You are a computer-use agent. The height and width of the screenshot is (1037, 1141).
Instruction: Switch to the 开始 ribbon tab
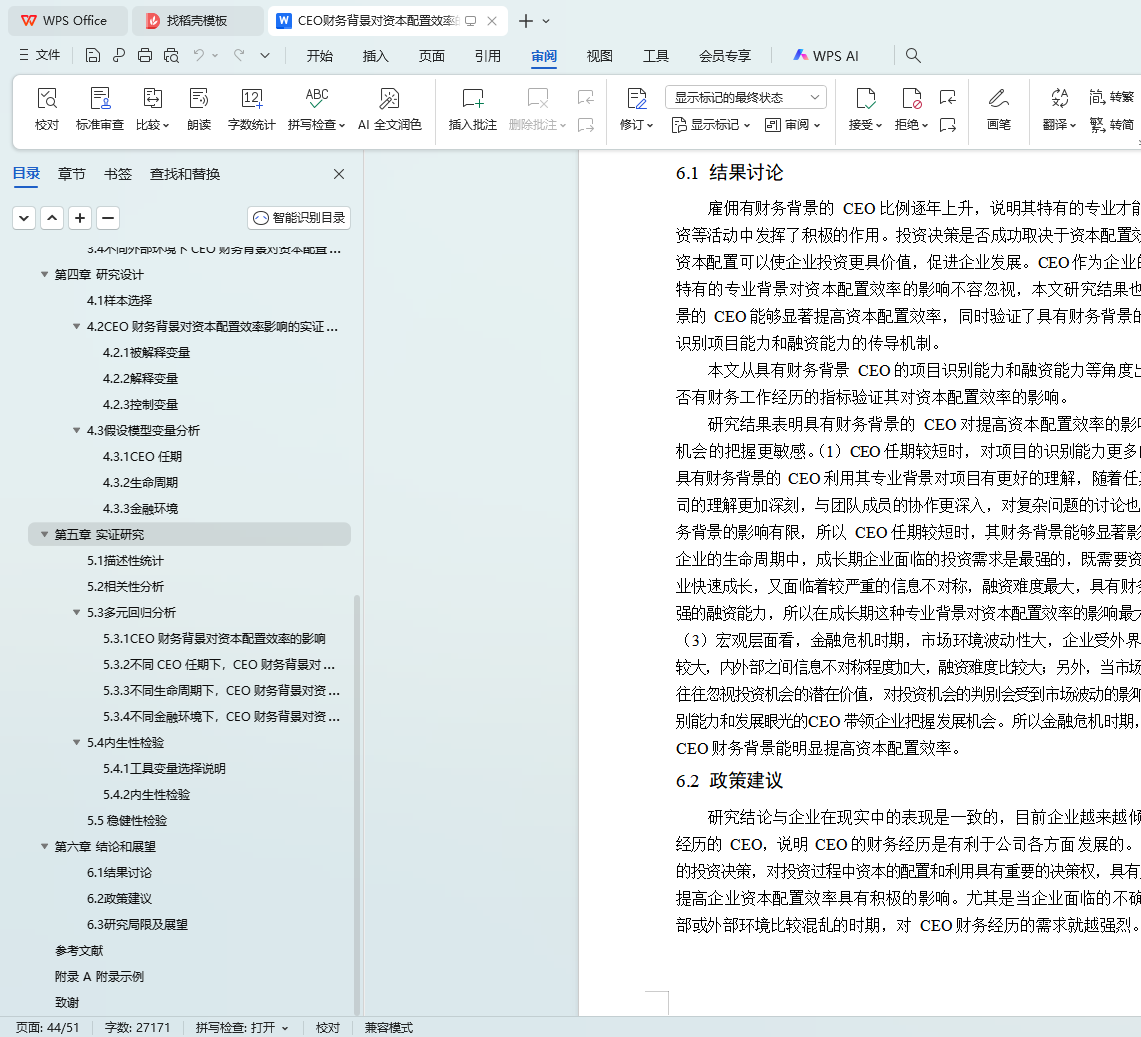(319, 56)
